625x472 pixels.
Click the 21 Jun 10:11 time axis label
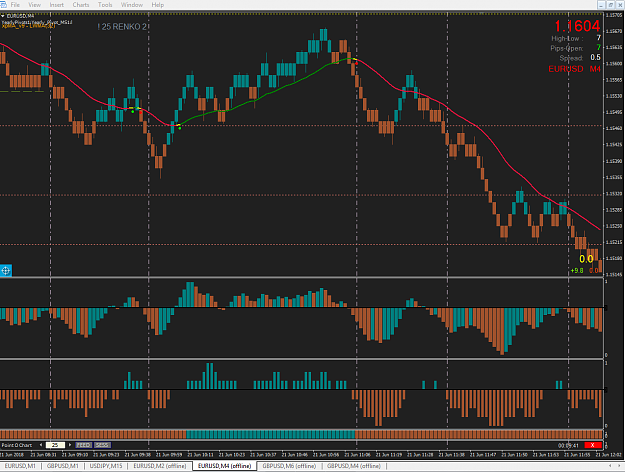coord(200,454)
